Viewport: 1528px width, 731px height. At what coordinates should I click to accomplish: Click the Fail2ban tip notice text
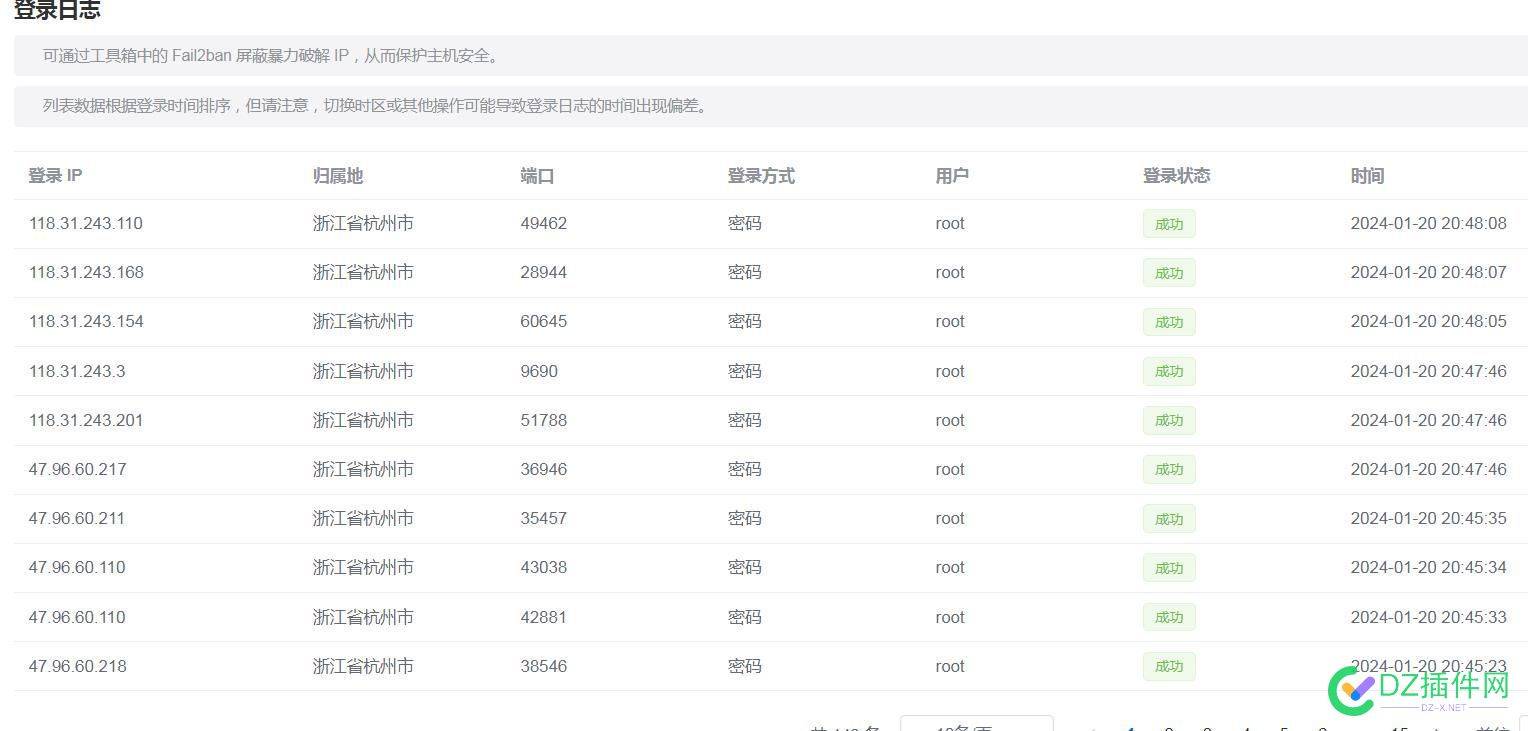pos(271,56)
